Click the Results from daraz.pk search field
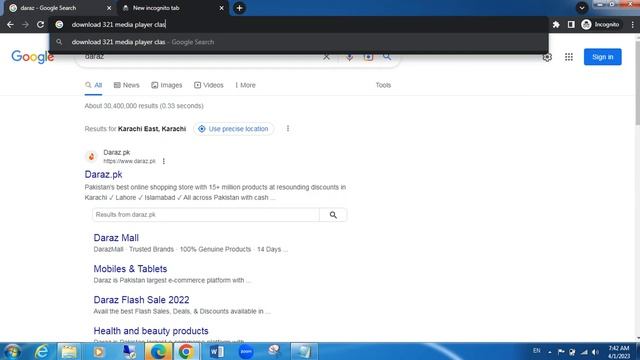 coord(206,215)
